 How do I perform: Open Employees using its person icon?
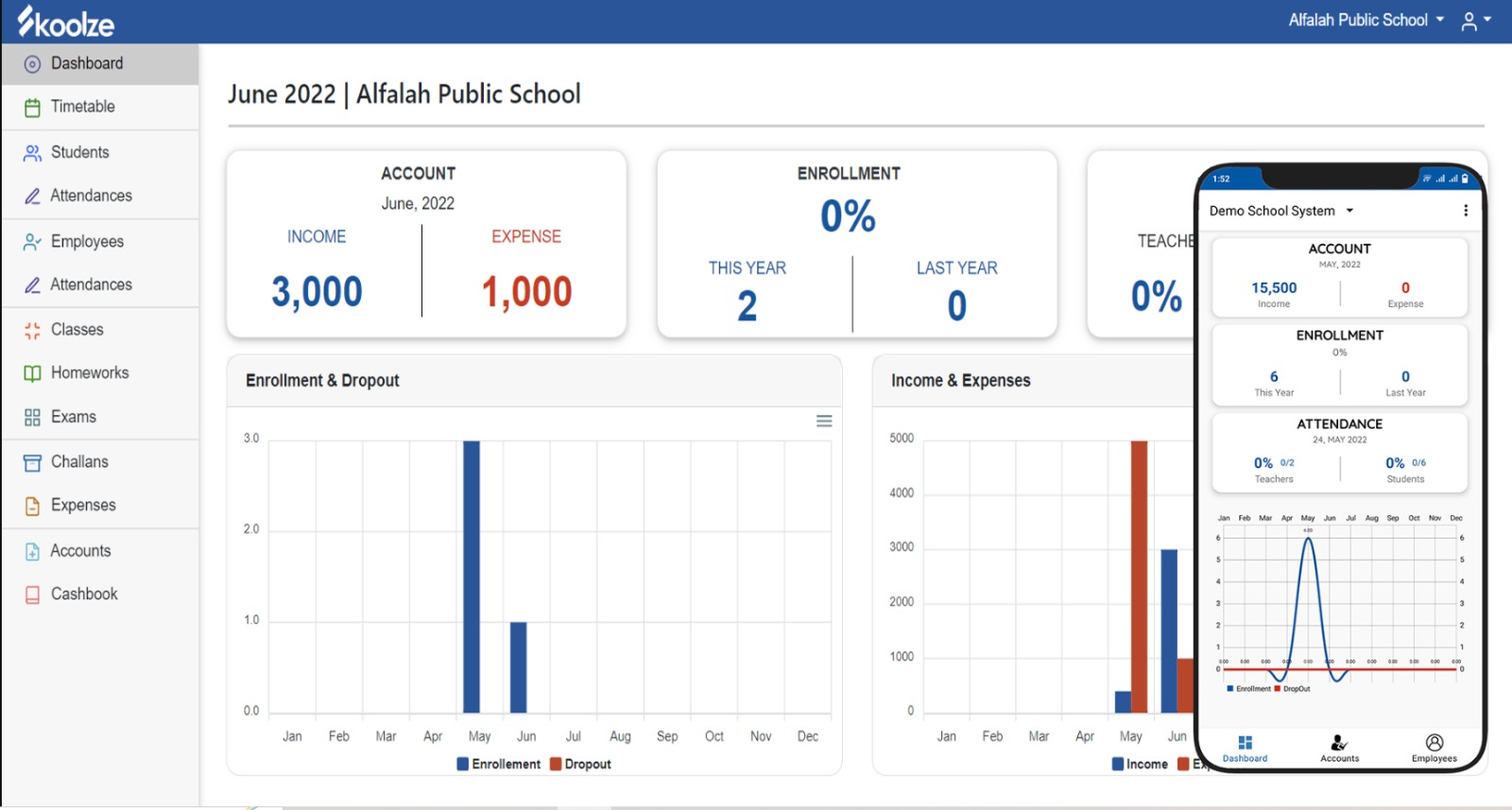[32, 242]
